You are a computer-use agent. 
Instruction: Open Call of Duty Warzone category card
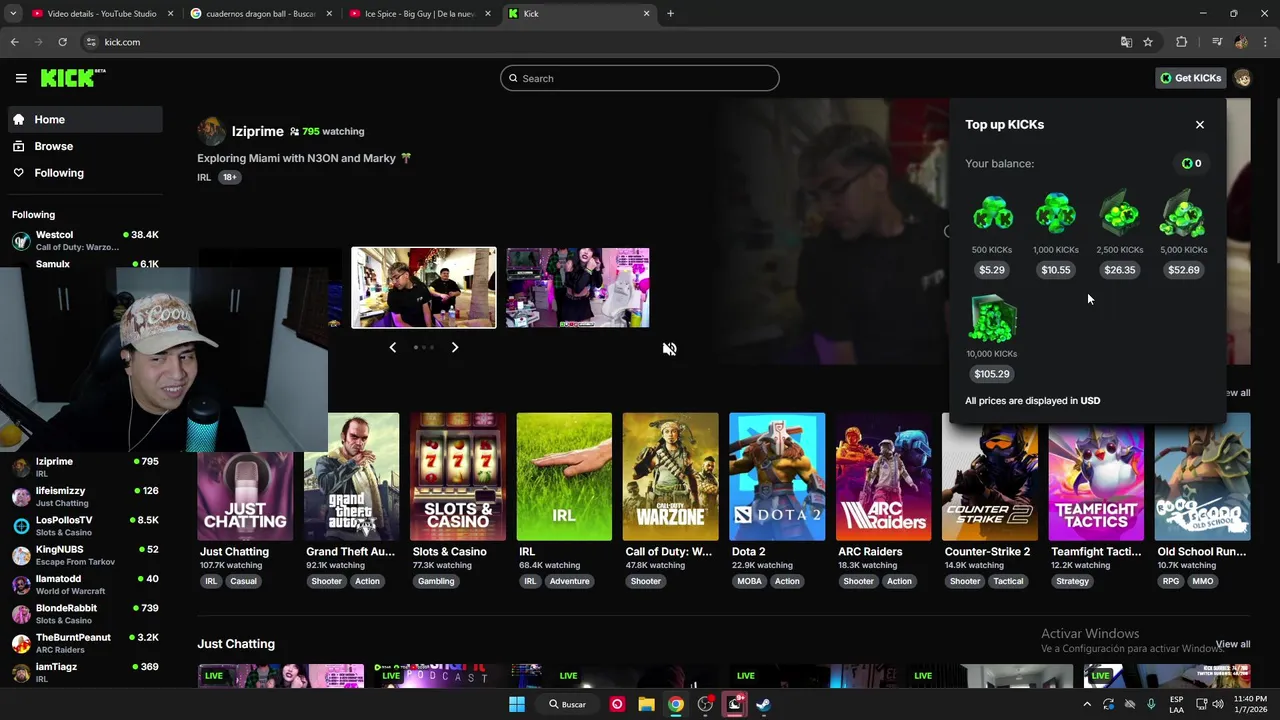click(670, 477)
